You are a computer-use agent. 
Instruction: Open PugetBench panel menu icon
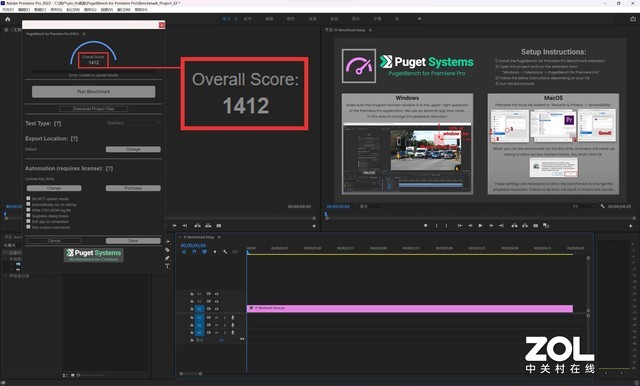[84, 34]
